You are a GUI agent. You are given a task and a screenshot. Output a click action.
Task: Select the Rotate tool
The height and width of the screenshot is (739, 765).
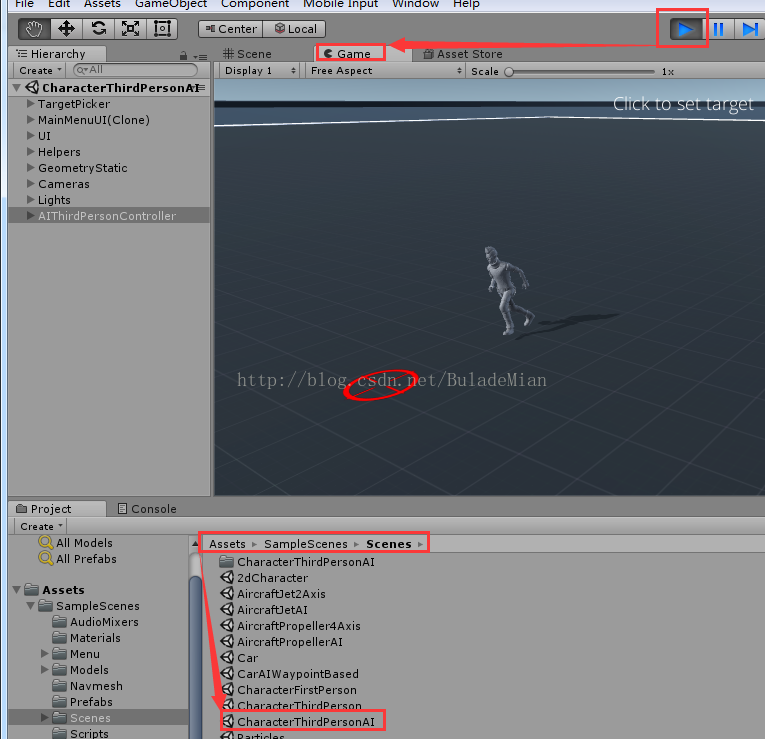99,29
